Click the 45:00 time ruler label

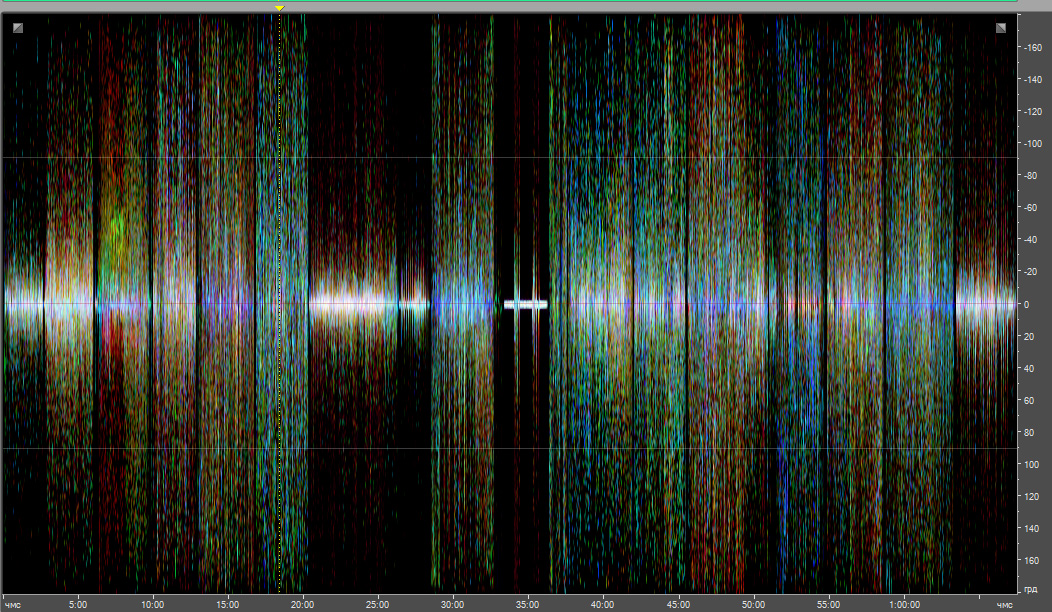[x=678, y=604]
